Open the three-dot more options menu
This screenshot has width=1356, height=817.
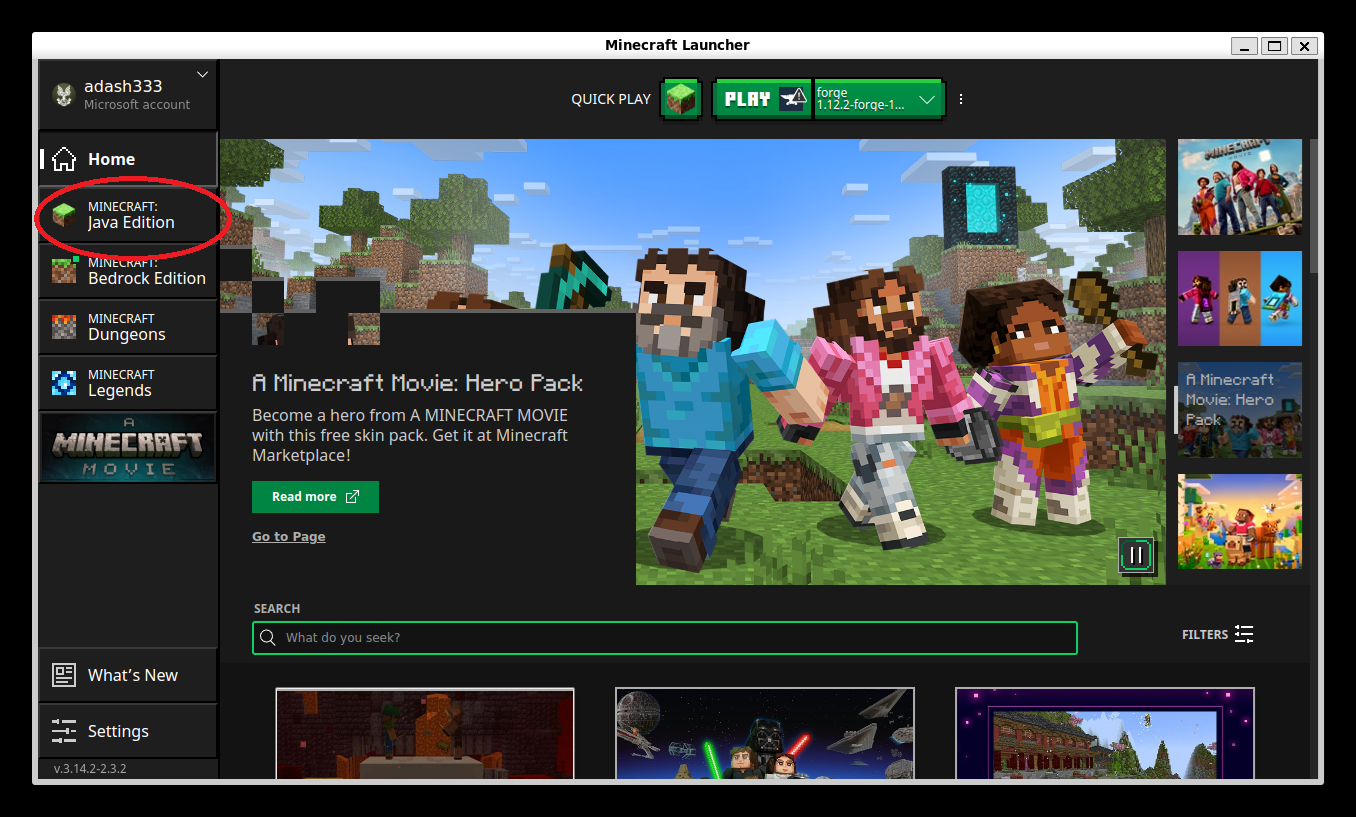(961, 99)
